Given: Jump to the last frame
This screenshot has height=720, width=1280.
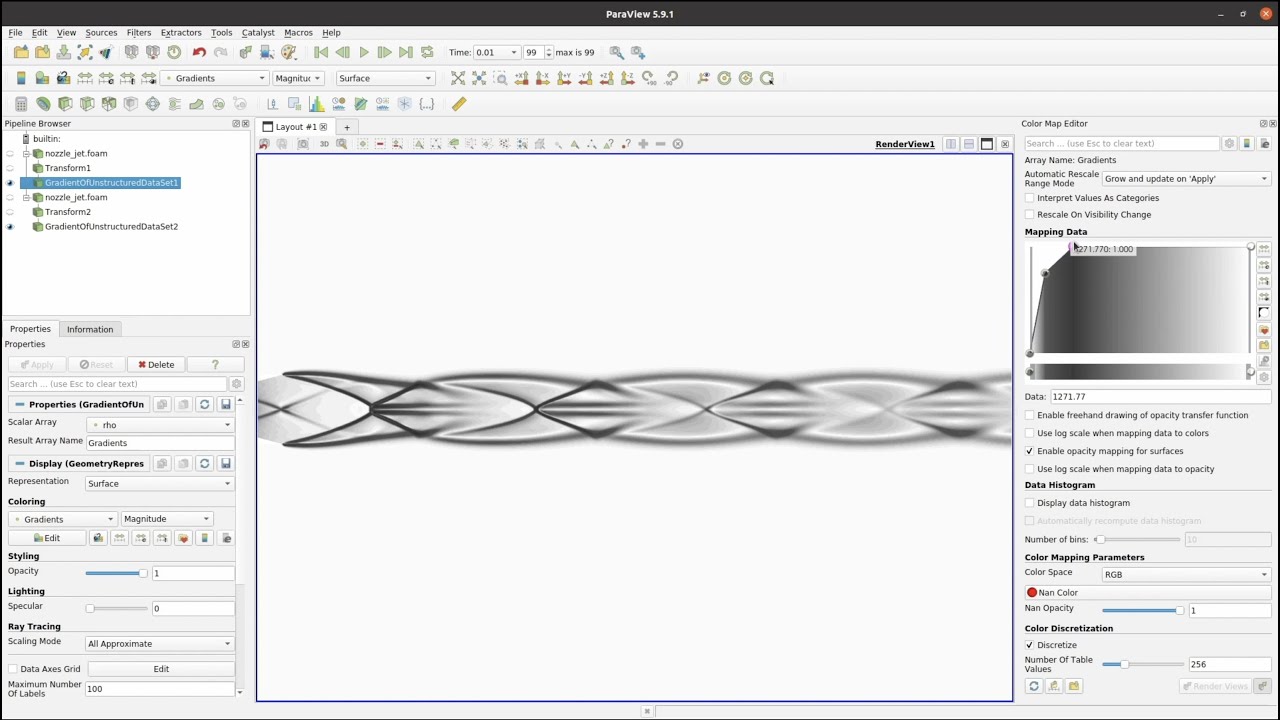Looking at the screenshot, I should tap(406, 52).
